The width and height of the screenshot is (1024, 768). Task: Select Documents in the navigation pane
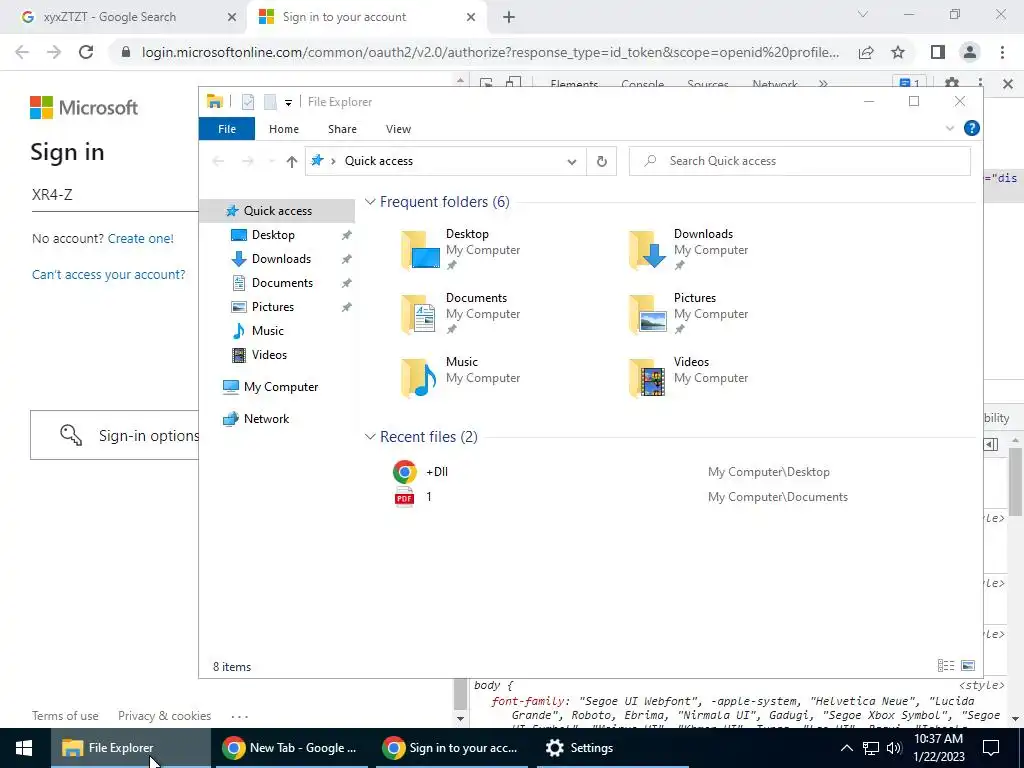click(x=282, y=283)
